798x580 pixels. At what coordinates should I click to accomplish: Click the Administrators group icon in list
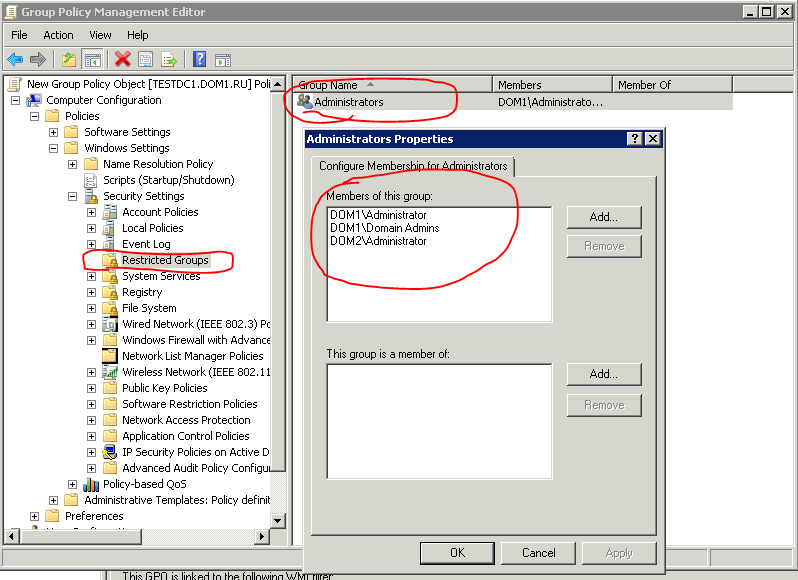pyautogui.click(x=304, y=101)
